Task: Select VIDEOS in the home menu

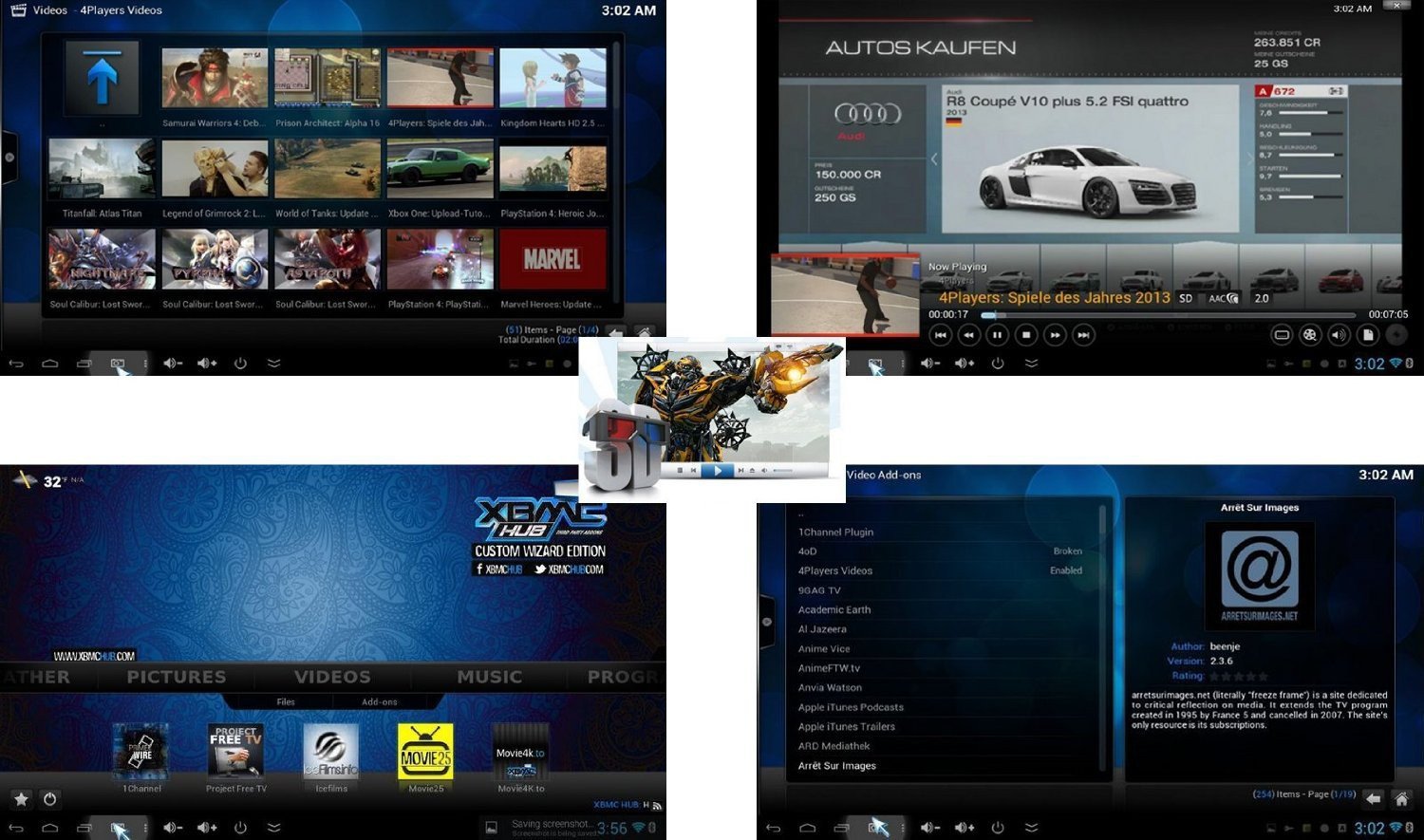Action: click(332, 677)
